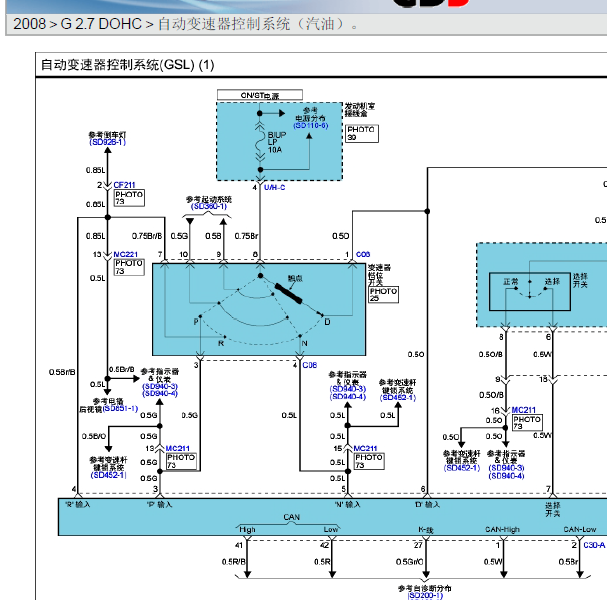Click the diagram title 自动变速器控制系统(GSL) (1)

click(127, 65)
